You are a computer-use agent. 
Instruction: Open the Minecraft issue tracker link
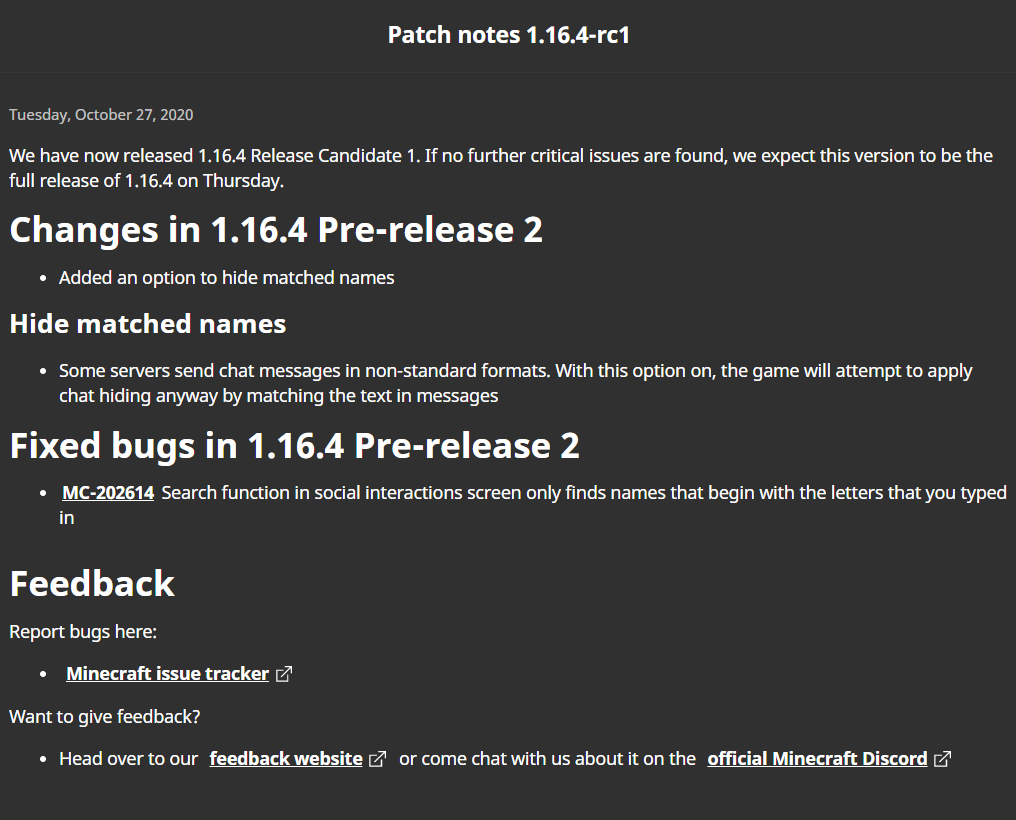click(167, 674)
